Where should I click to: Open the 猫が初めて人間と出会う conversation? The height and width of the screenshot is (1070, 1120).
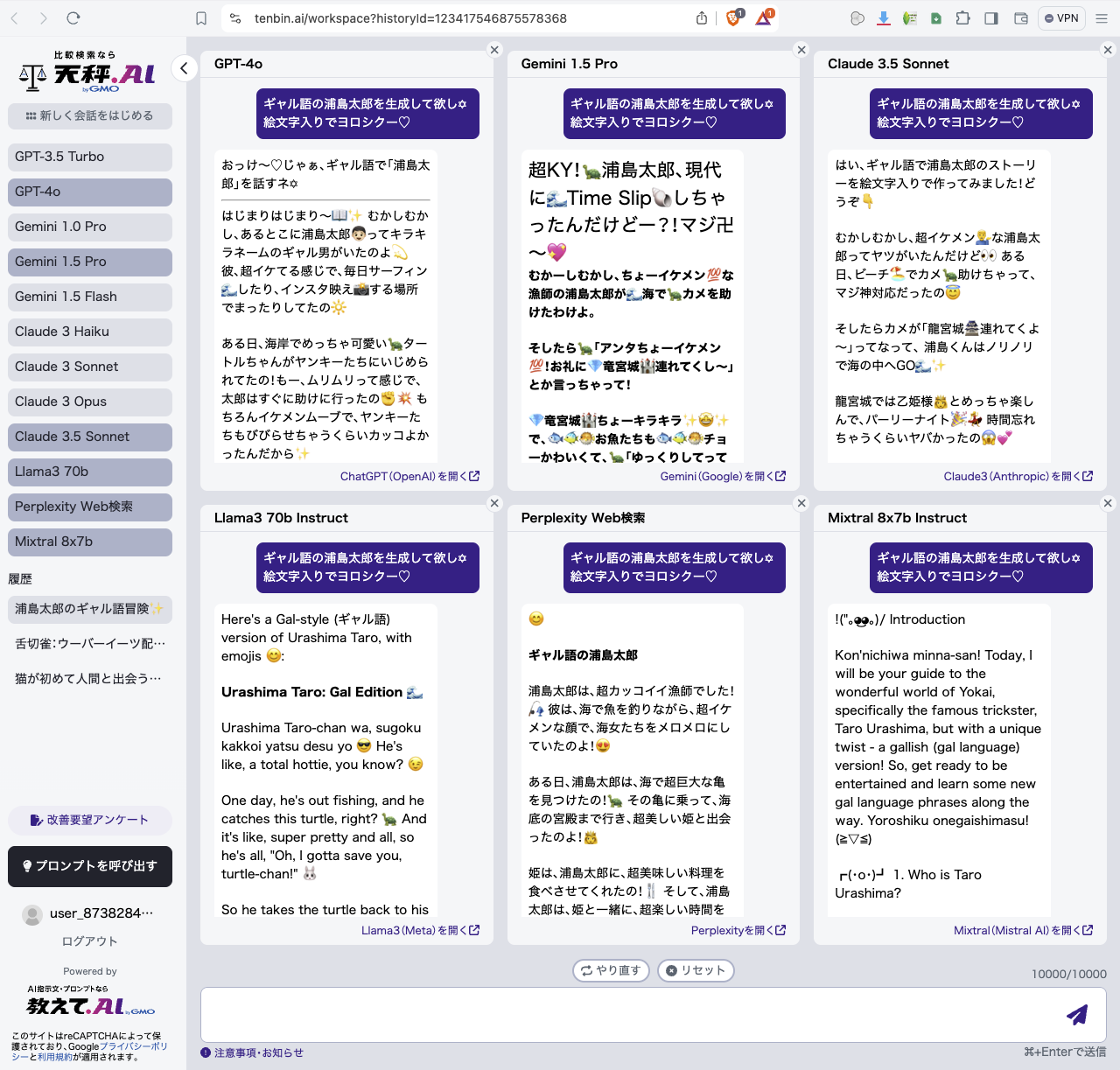[89, 678]
